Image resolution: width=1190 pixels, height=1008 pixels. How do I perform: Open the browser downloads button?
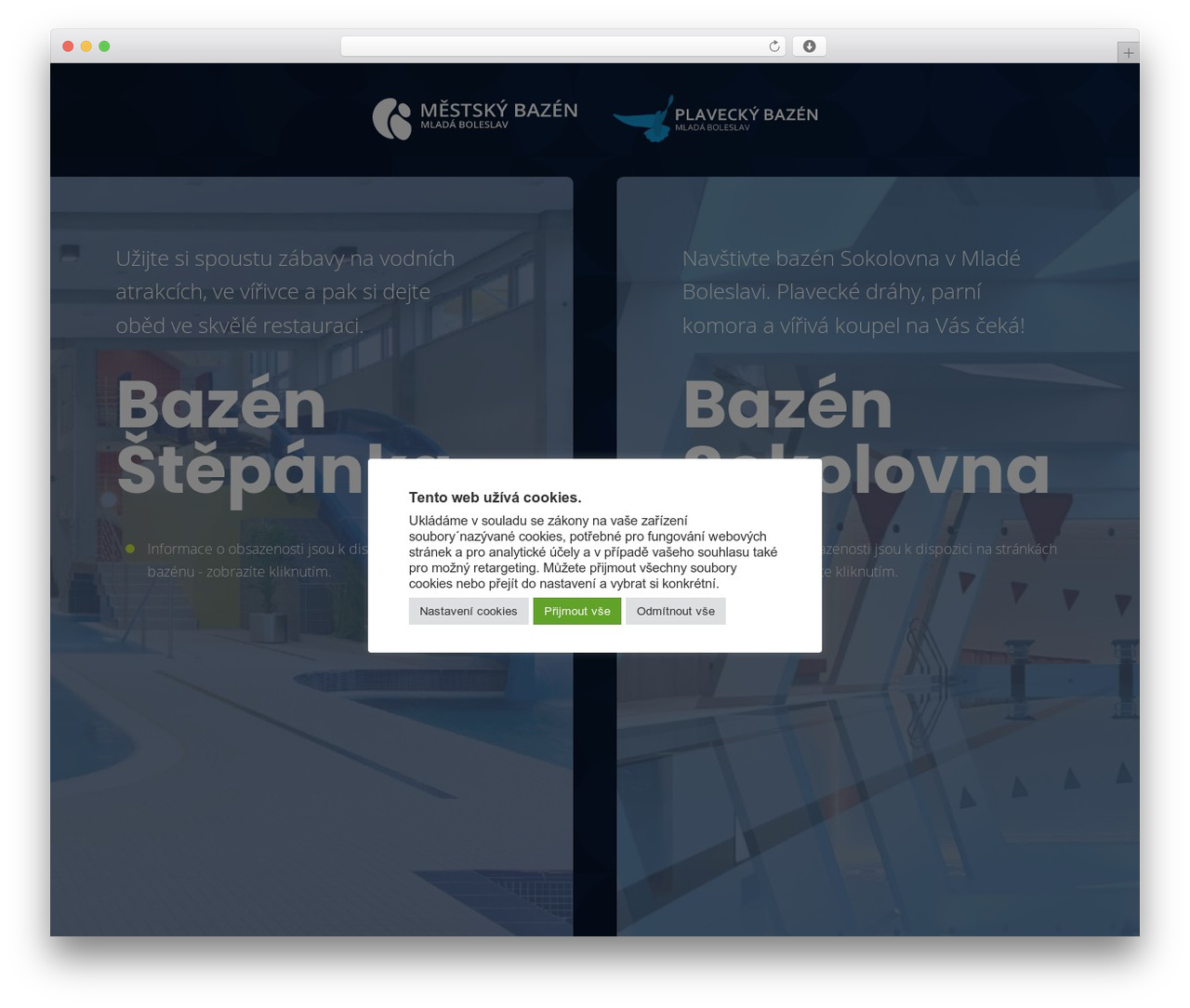coord(809,46)
